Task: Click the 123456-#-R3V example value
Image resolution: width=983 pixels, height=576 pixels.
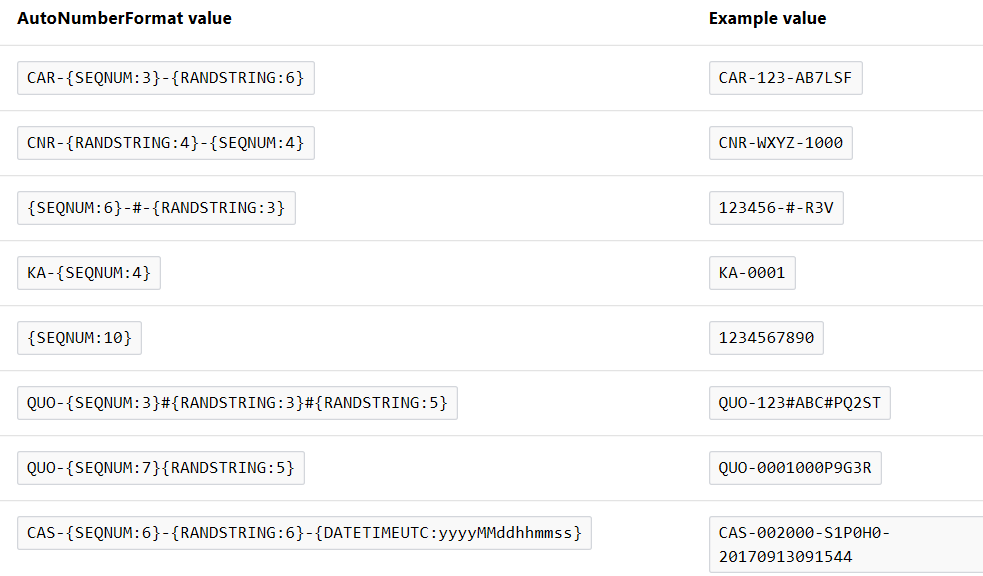Action: point(775,208)
